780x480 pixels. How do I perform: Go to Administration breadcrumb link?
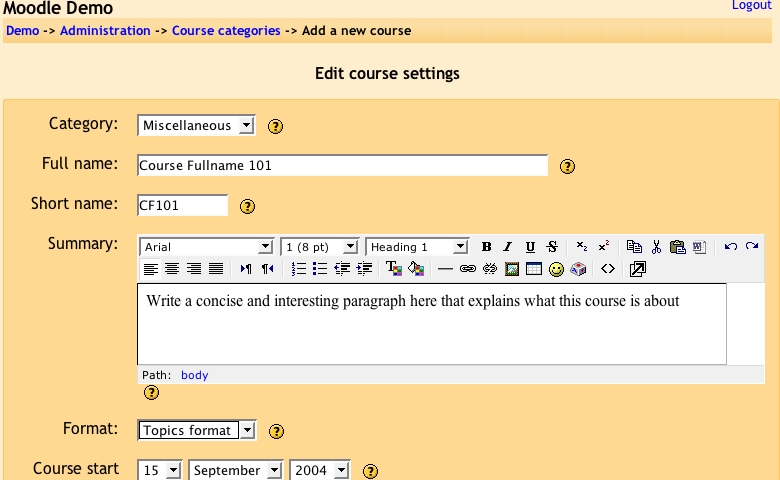click(x=105, y=31)
